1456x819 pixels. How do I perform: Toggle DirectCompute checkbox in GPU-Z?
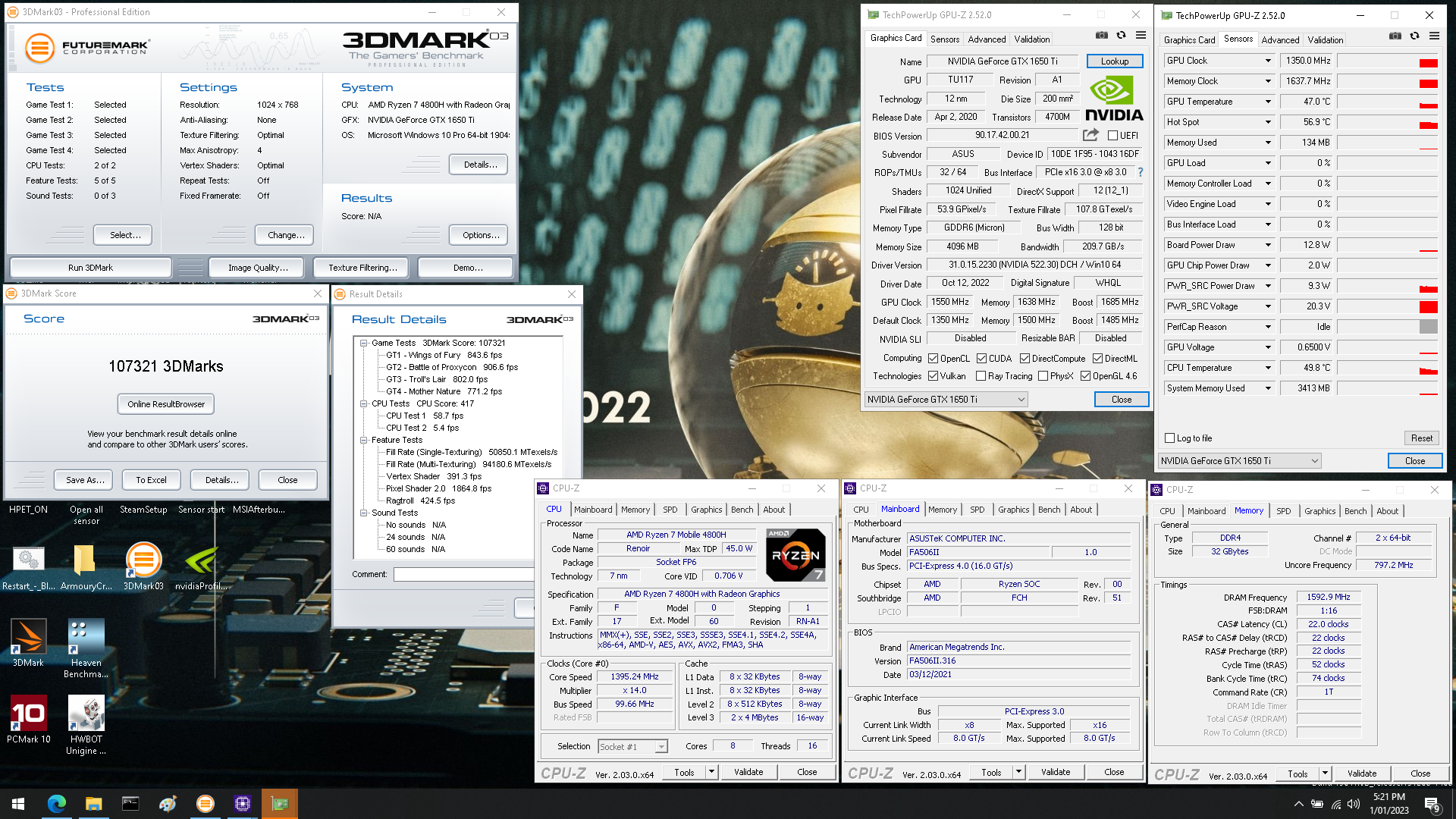(x=1025, y=359)
